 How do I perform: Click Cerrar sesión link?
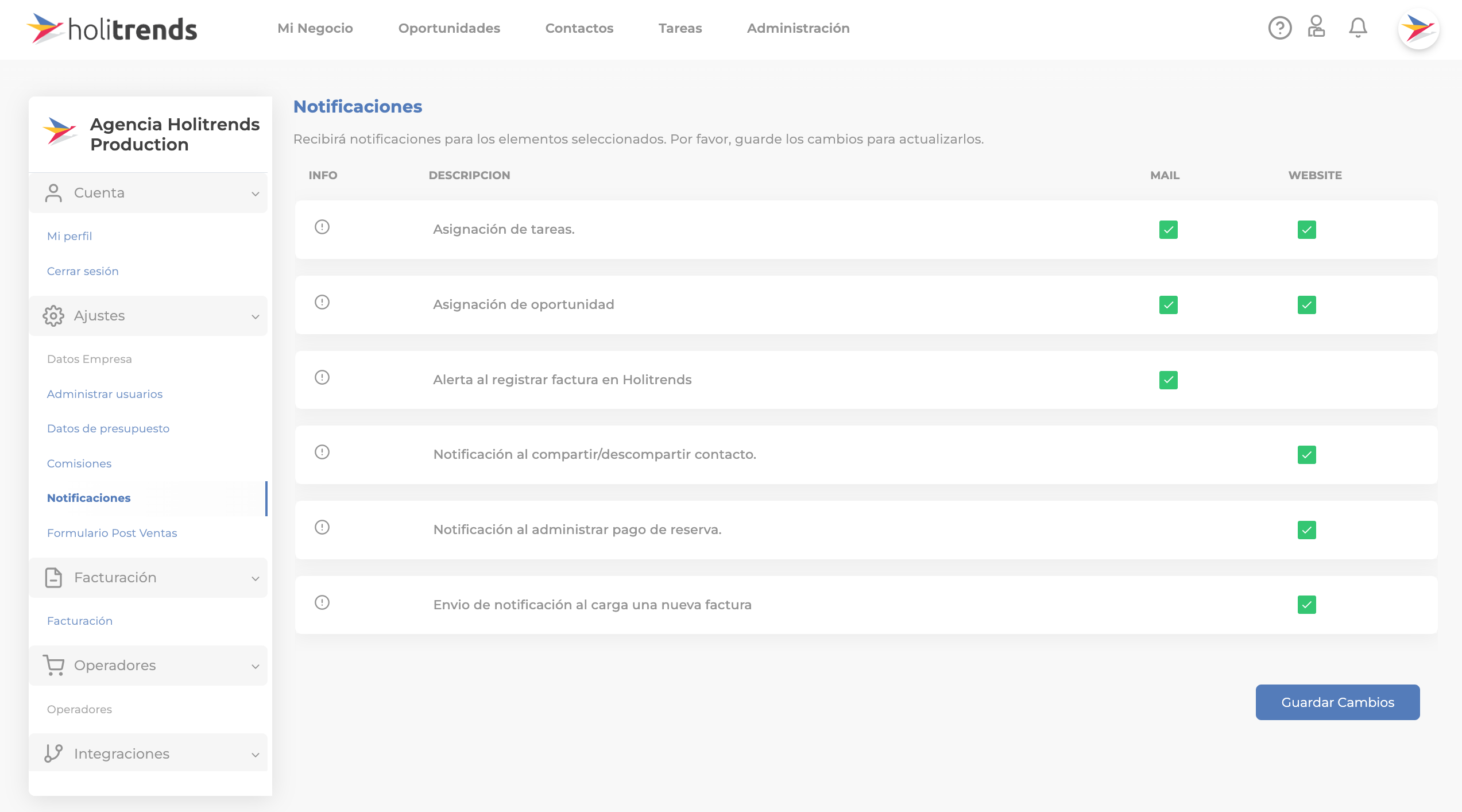(83, 271)
